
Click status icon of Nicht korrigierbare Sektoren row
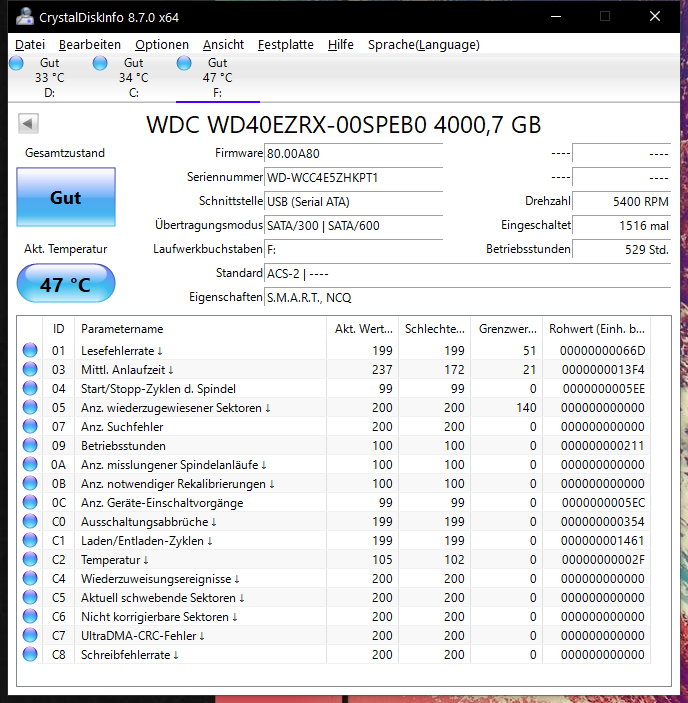pyautogui.click(x=30, y=616)
